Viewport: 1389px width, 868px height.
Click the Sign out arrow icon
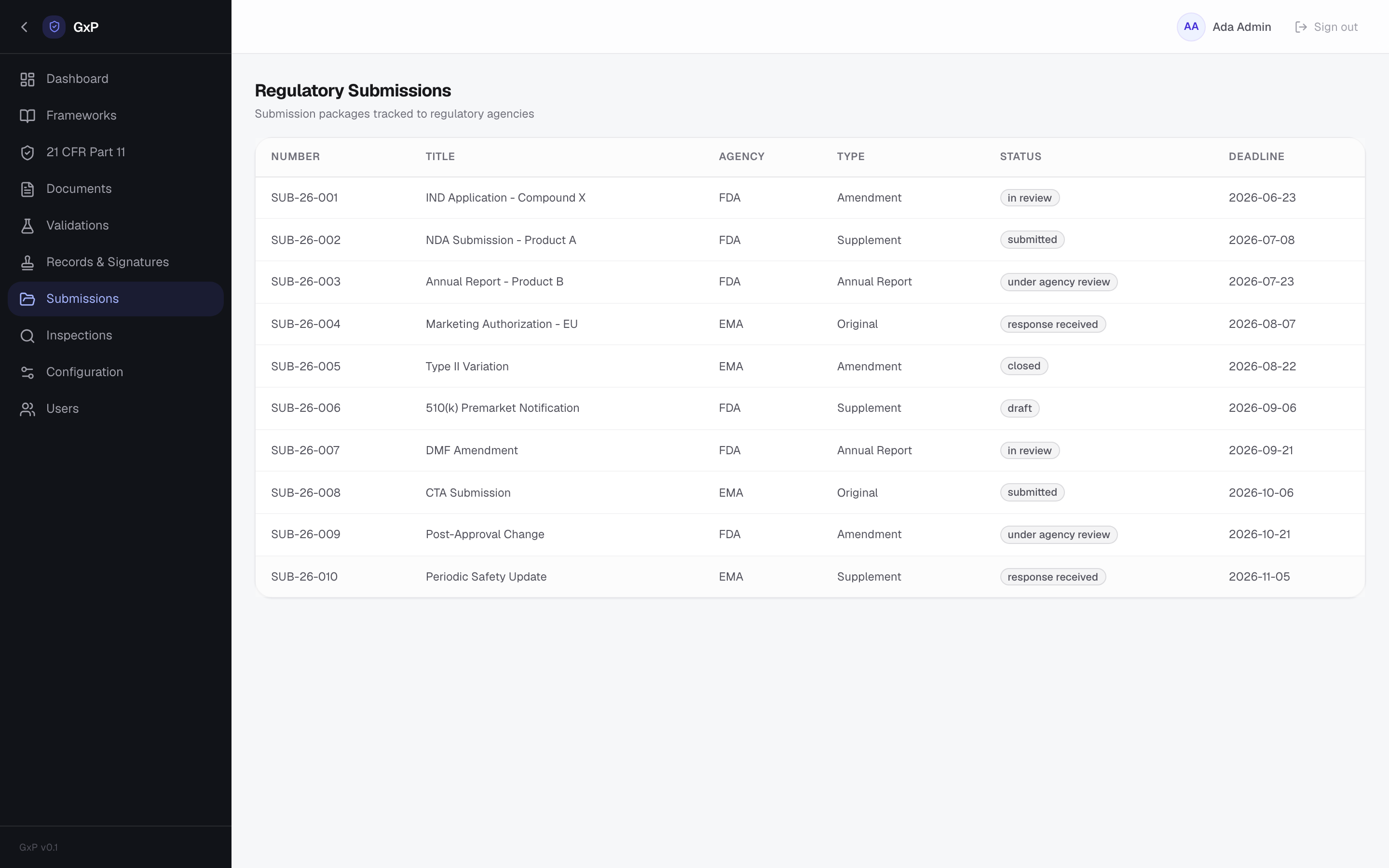click(x=1301, y=27)
